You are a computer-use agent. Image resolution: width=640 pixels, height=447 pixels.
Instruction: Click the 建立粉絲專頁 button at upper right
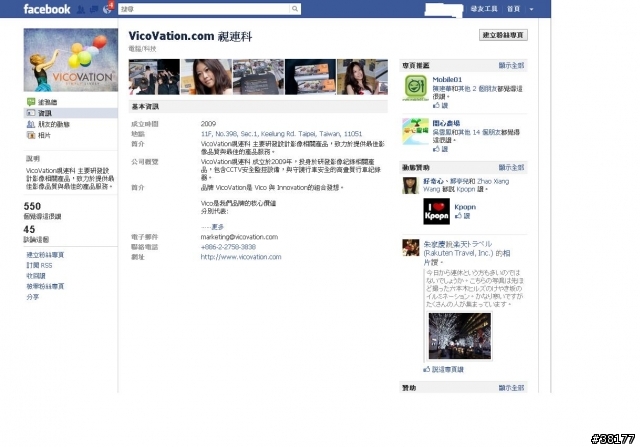[x=503, y=35]
